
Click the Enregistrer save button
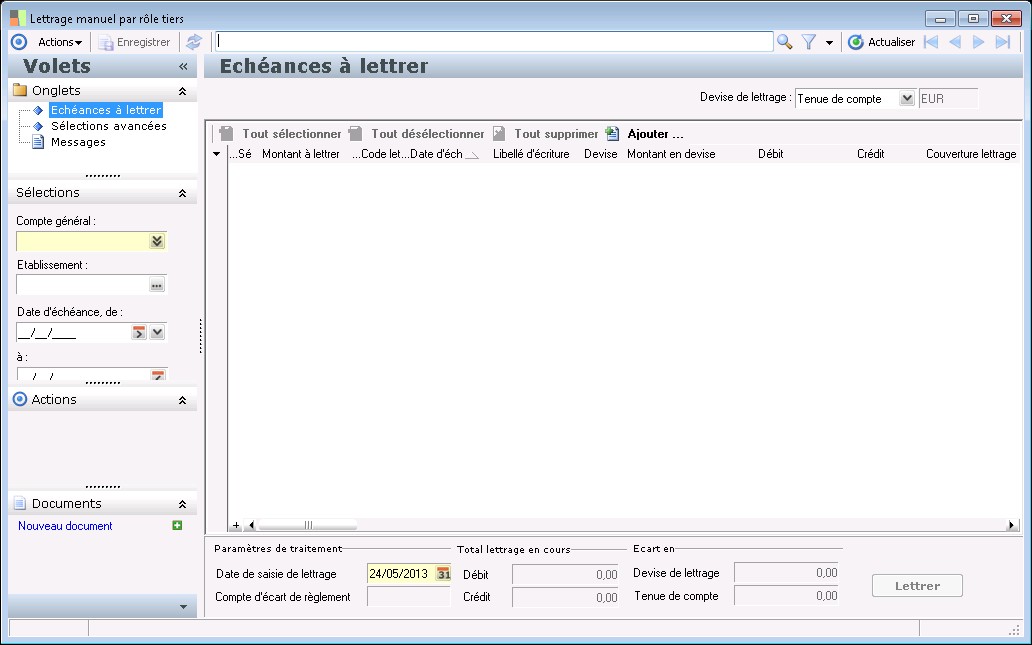[x=134, y=42]
